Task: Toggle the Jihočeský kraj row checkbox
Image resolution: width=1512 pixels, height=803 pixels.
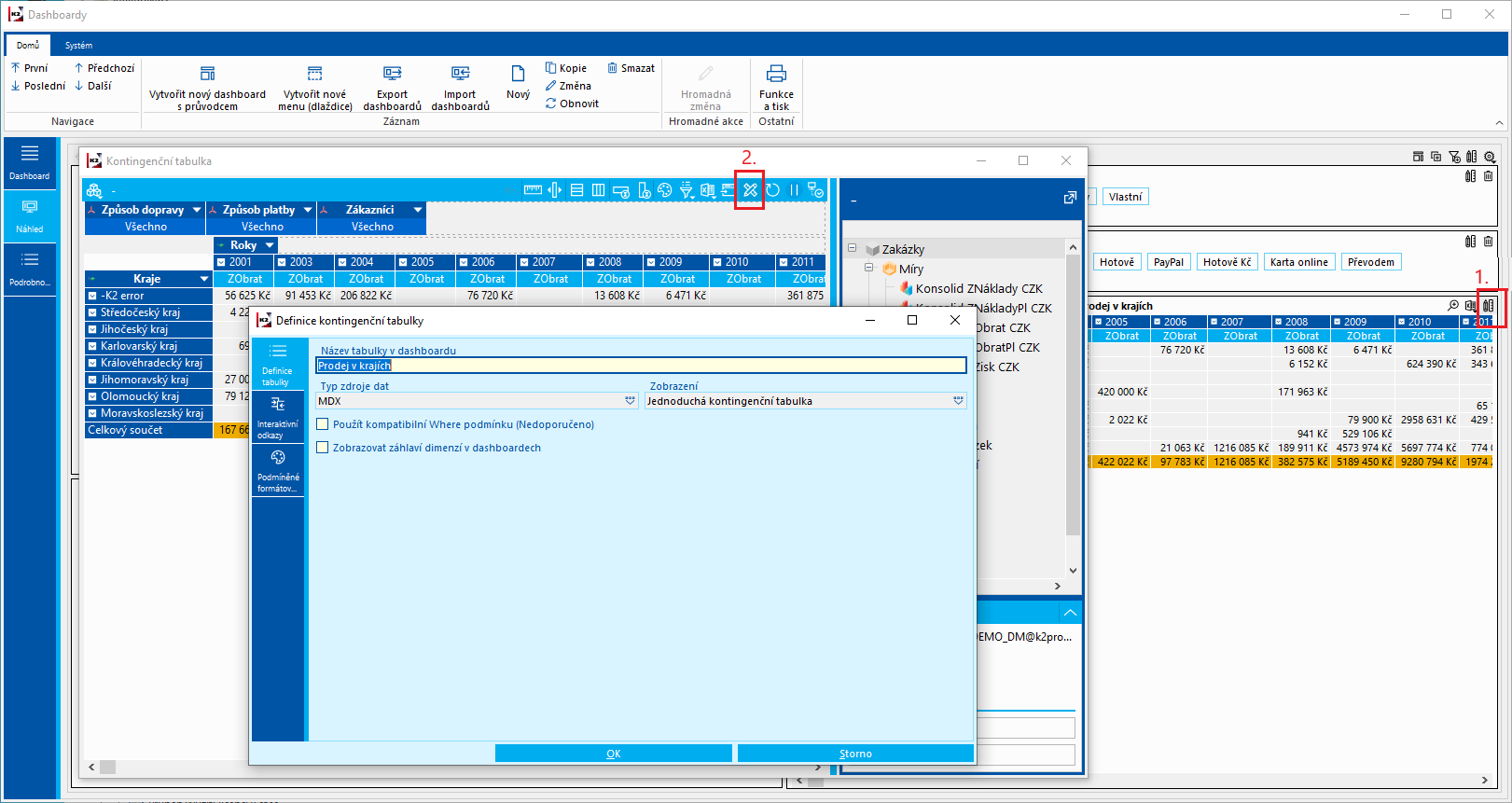Action: 92,329
